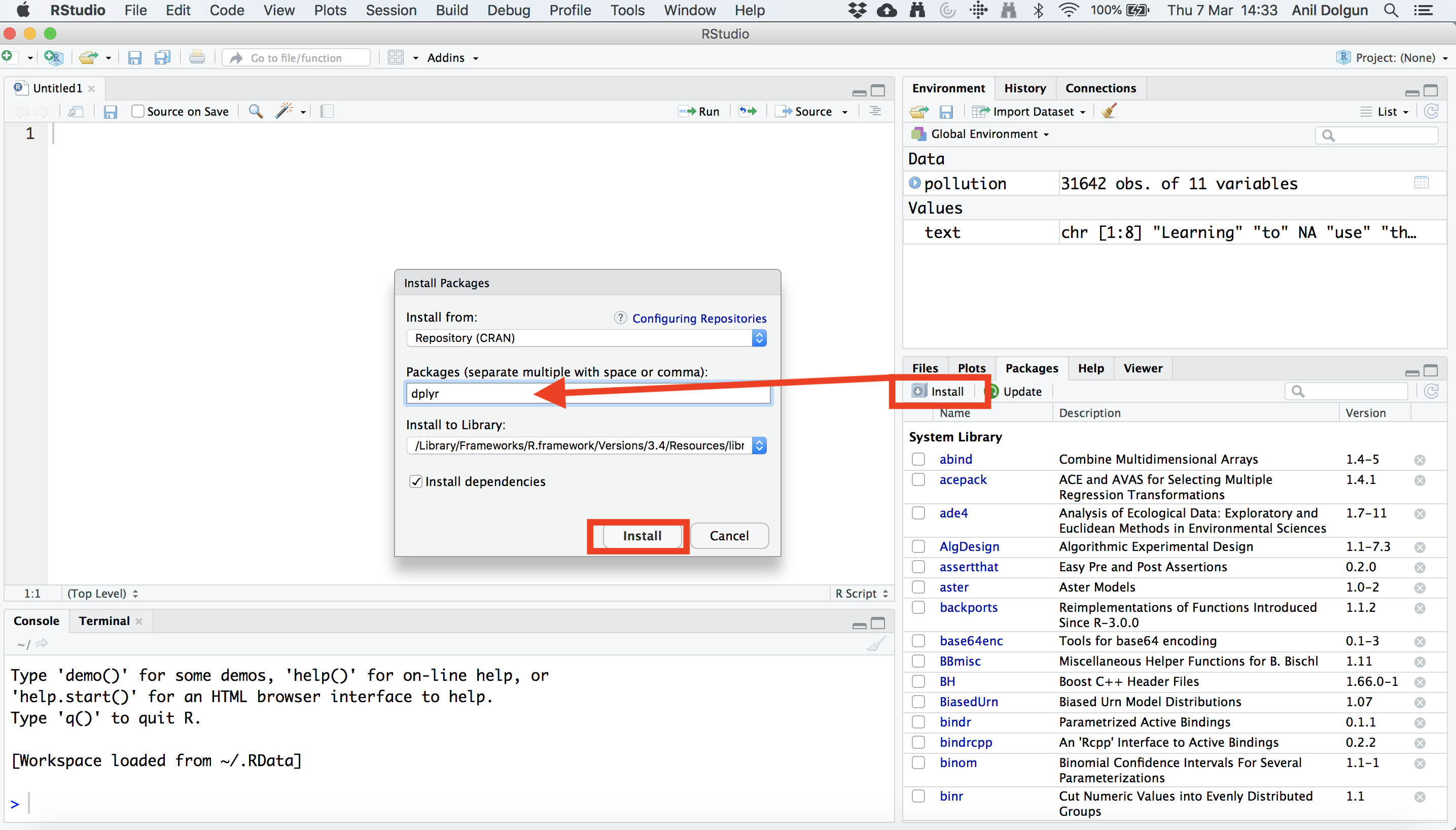Check the acepack package checkbox
The width and height of the screenshot is (1456, 830).
(x=918, y=479)
